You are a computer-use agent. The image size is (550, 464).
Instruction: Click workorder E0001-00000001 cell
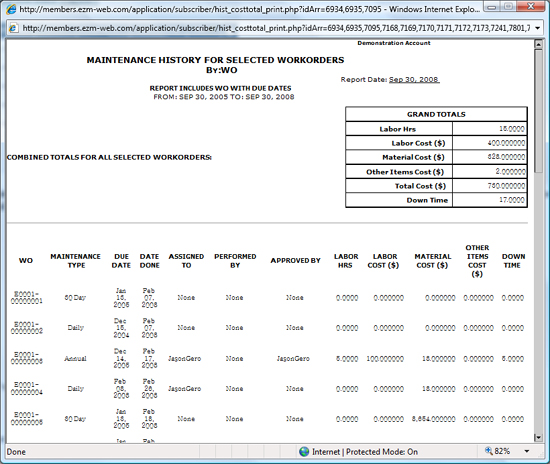27,297
